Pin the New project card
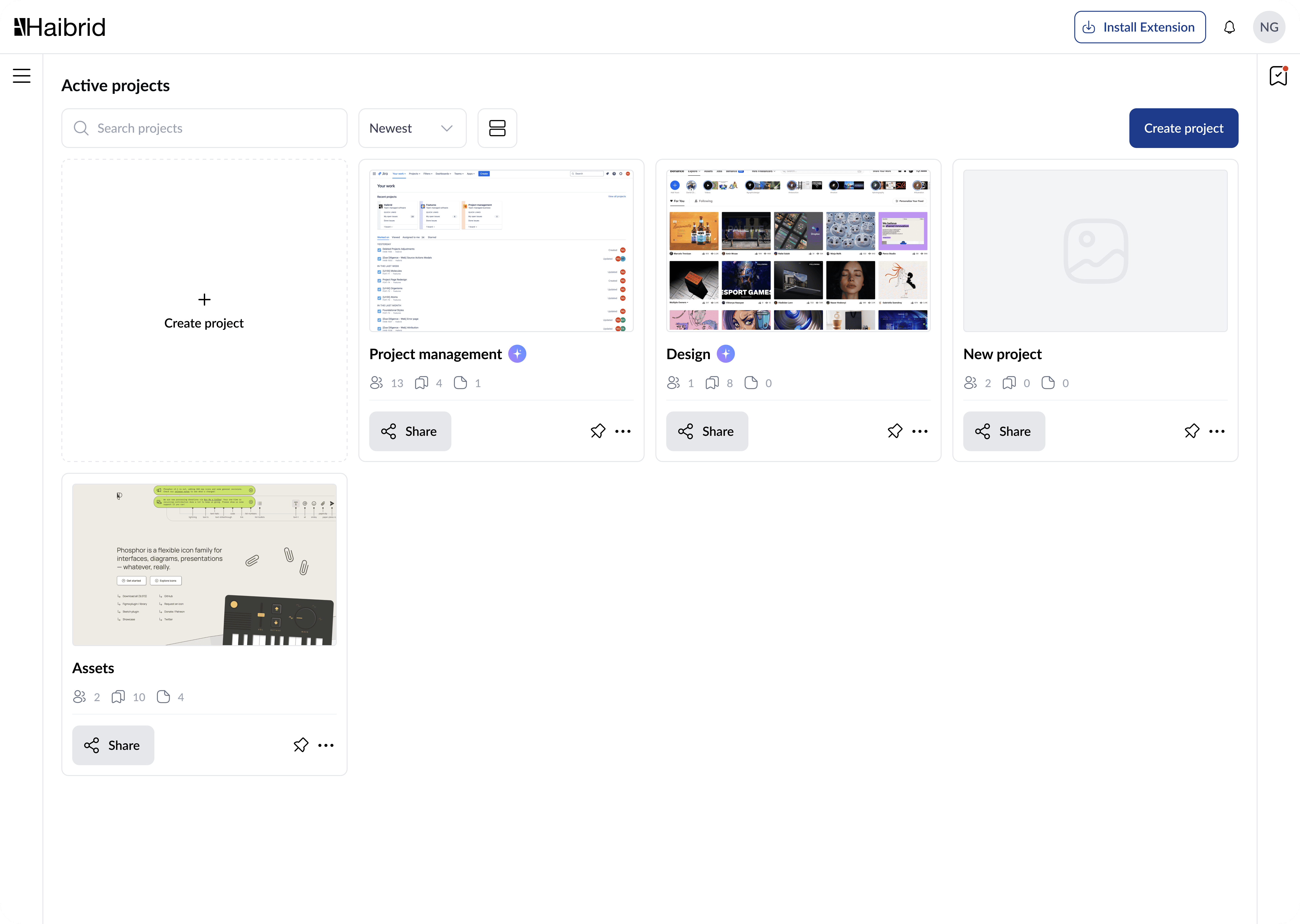The width and height of the screenshot is (1300, 924). tap(1192, 431)
